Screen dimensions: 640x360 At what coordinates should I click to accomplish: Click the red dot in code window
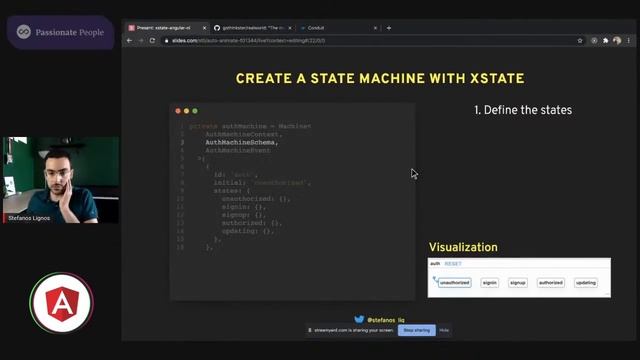pos(178,111)
